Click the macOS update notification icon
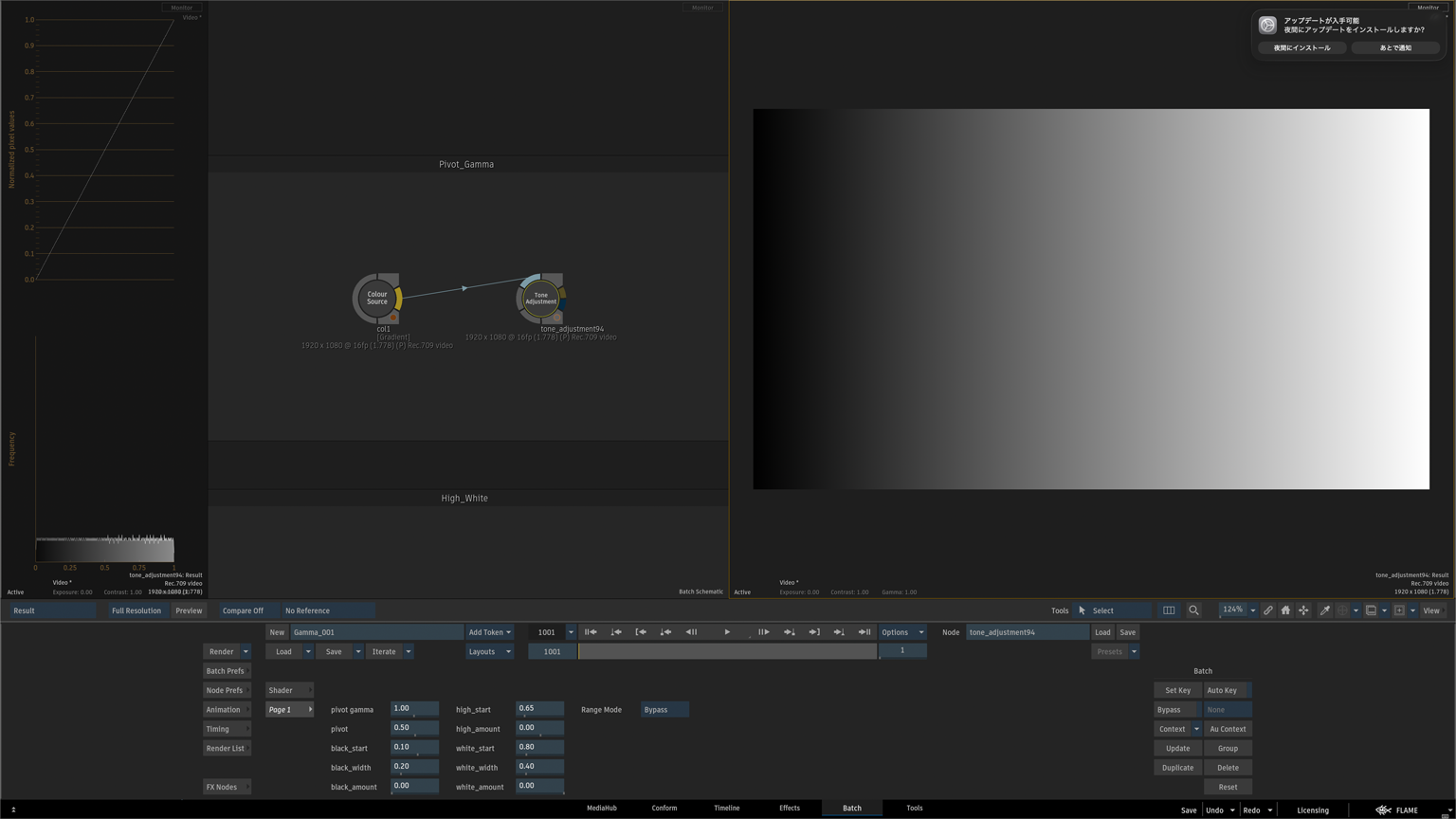Screen dimensions: 1456x819 click(x=1267, y=26)
